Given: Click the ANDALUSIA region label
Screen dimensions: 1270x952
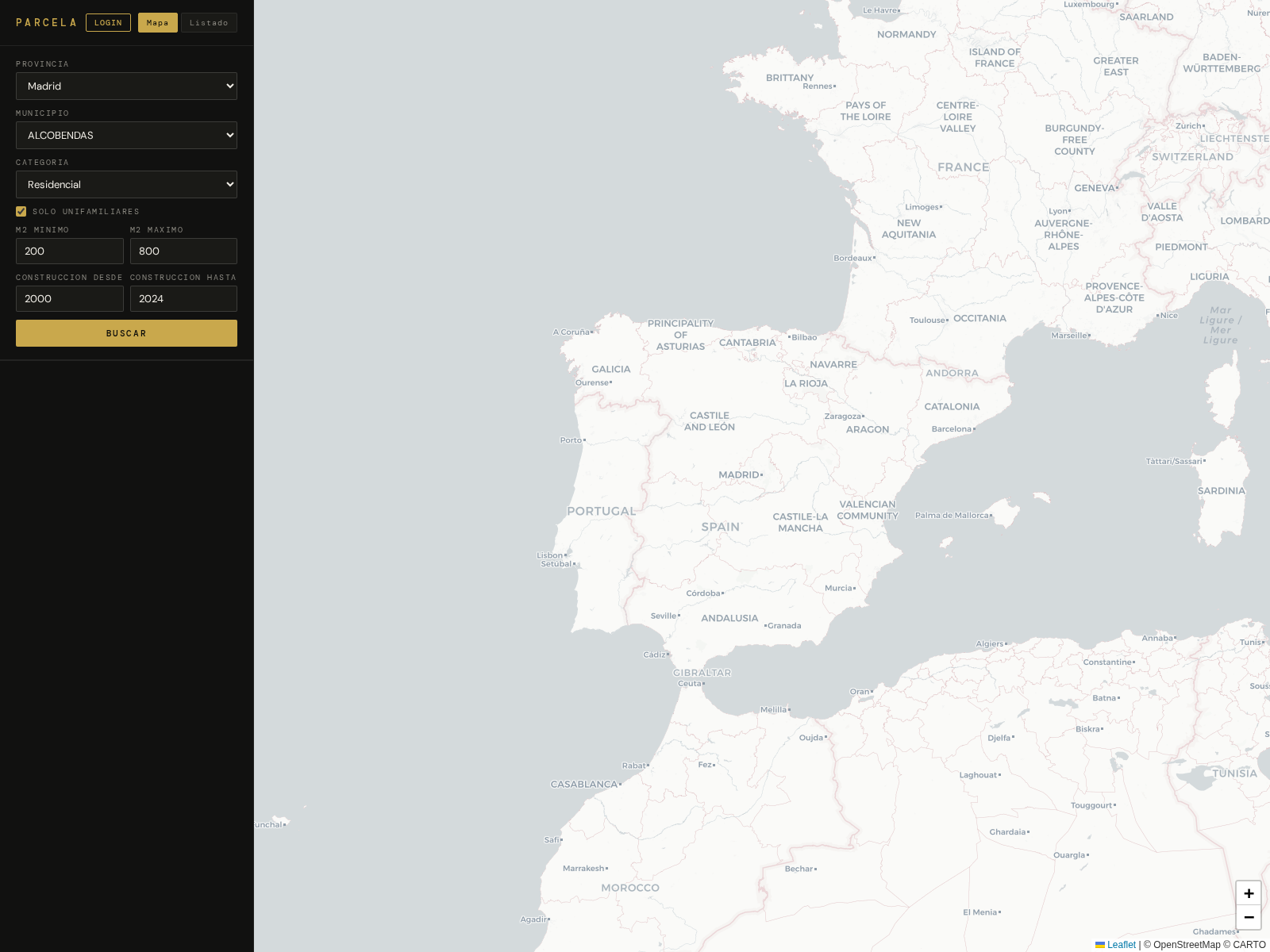Looking at the screenshot, I should (729, 618).
